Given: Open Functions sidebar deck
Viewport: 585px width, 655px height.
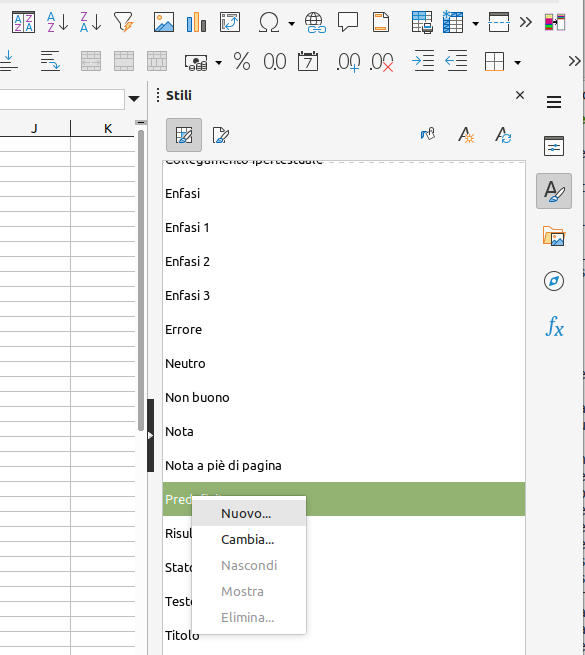Looking at the screenshot, I should tap(554, 326).
